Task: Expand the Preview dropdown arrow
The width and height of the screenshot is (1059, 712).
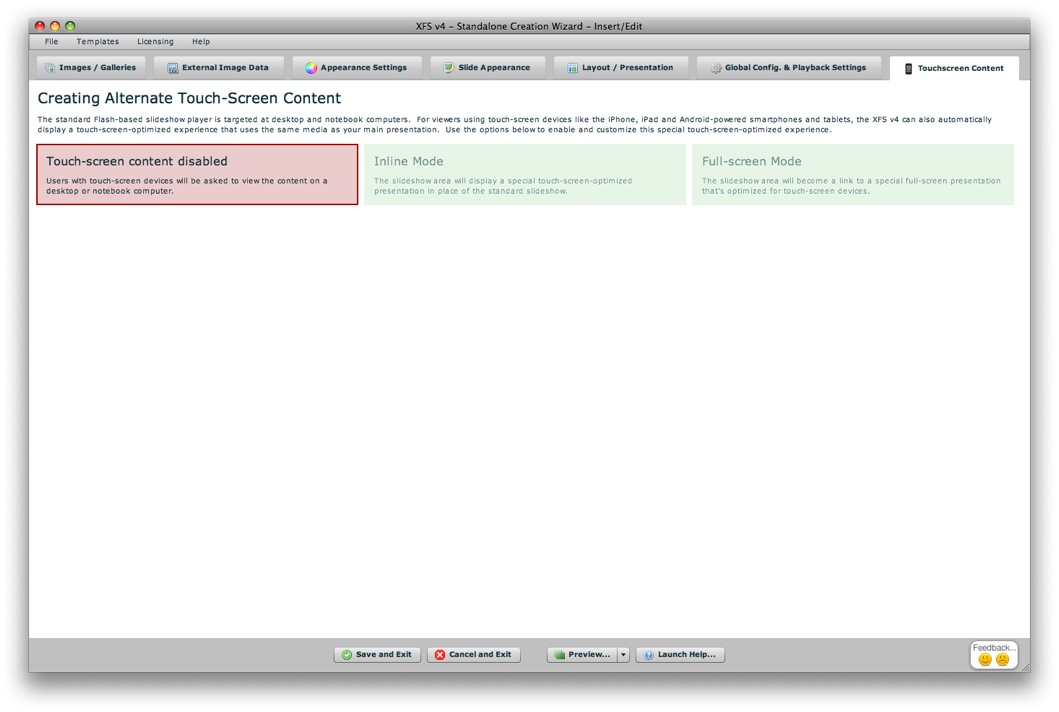Action: click(623, 655)
